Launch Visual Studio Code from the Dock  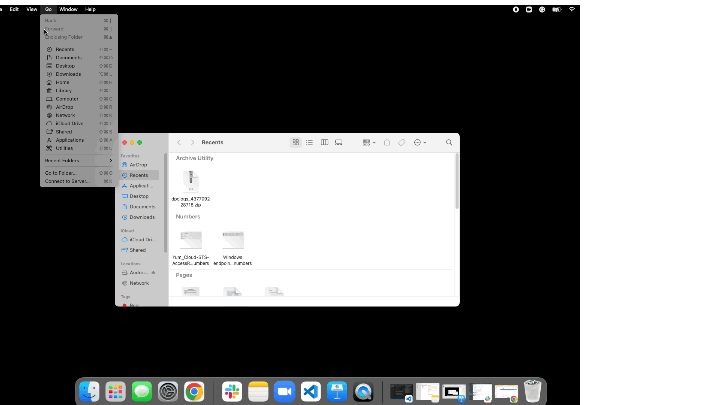point(310,392)
